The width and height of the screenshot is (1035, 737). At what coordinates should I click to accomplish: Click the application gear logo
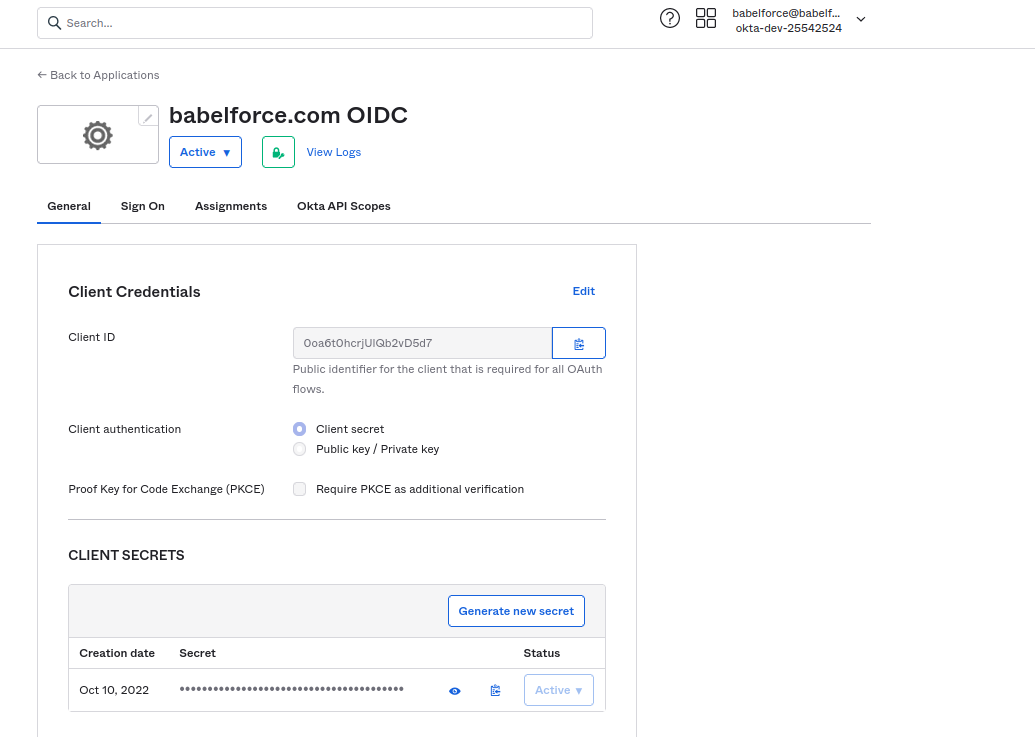[98, 135]
